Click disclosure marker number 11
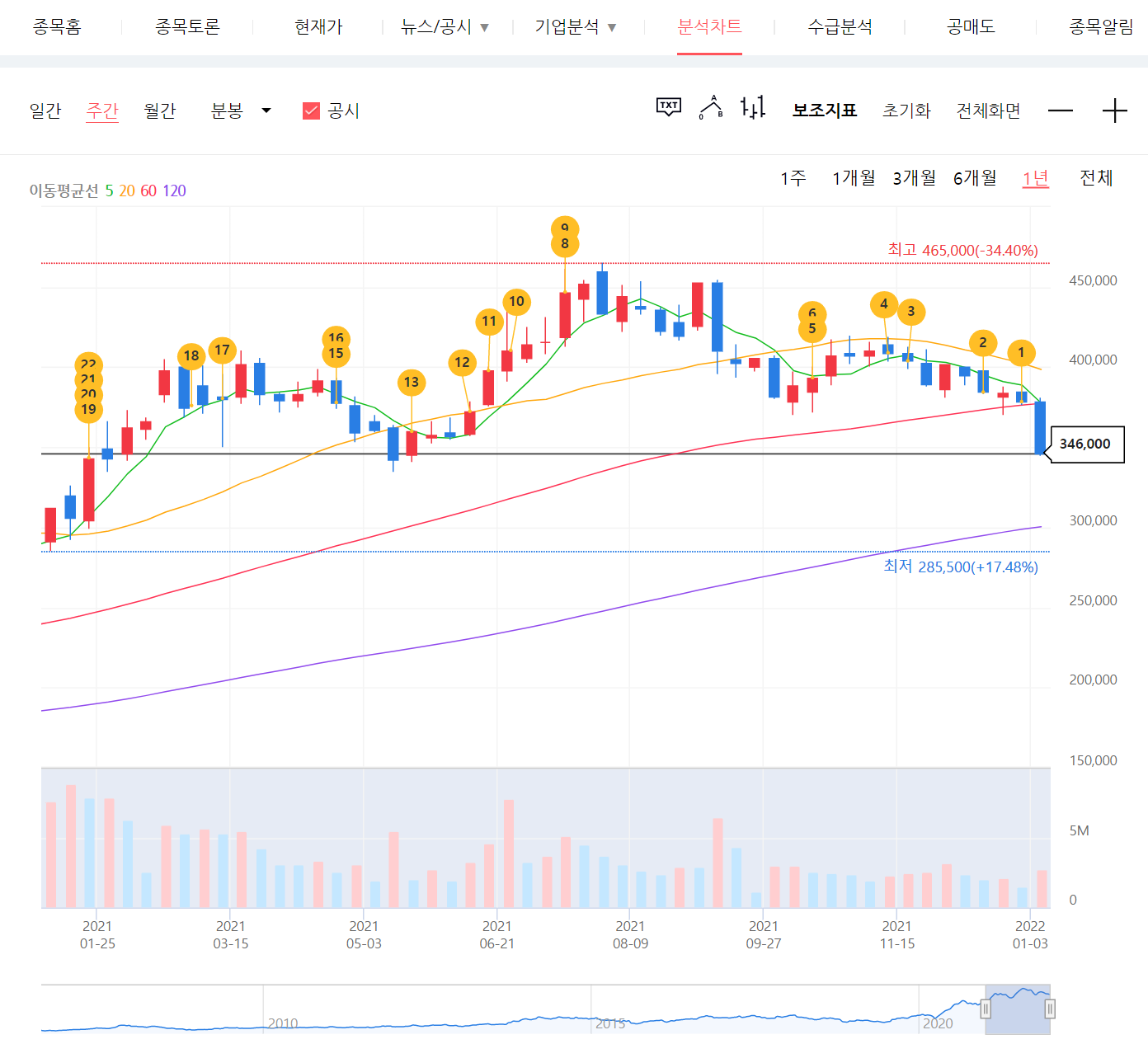The height and width of the screenshot is (1044, 1148). pos(489,322)
